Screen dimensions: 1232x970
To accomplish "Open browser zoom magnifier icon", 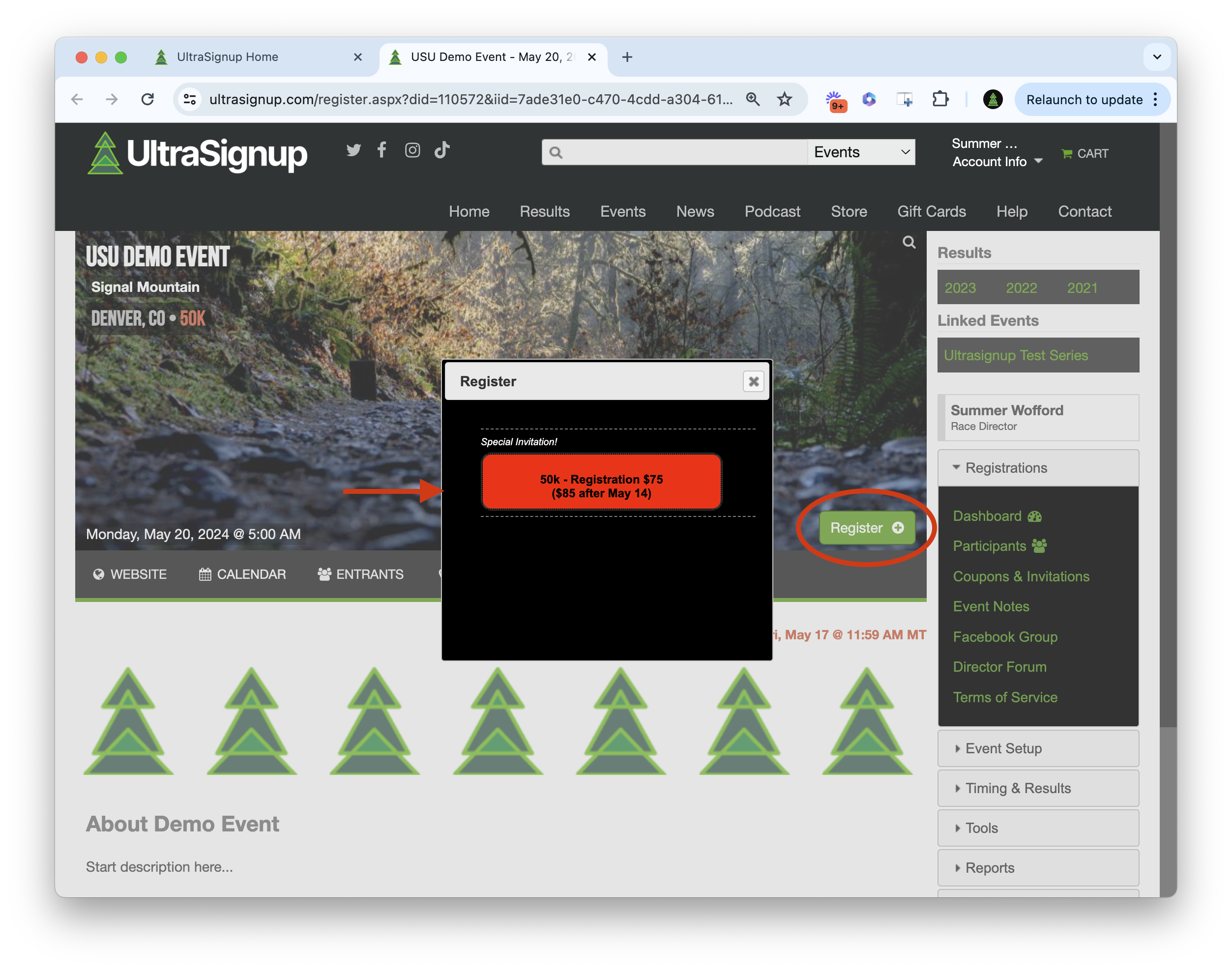I will click(x=752, y=99).
